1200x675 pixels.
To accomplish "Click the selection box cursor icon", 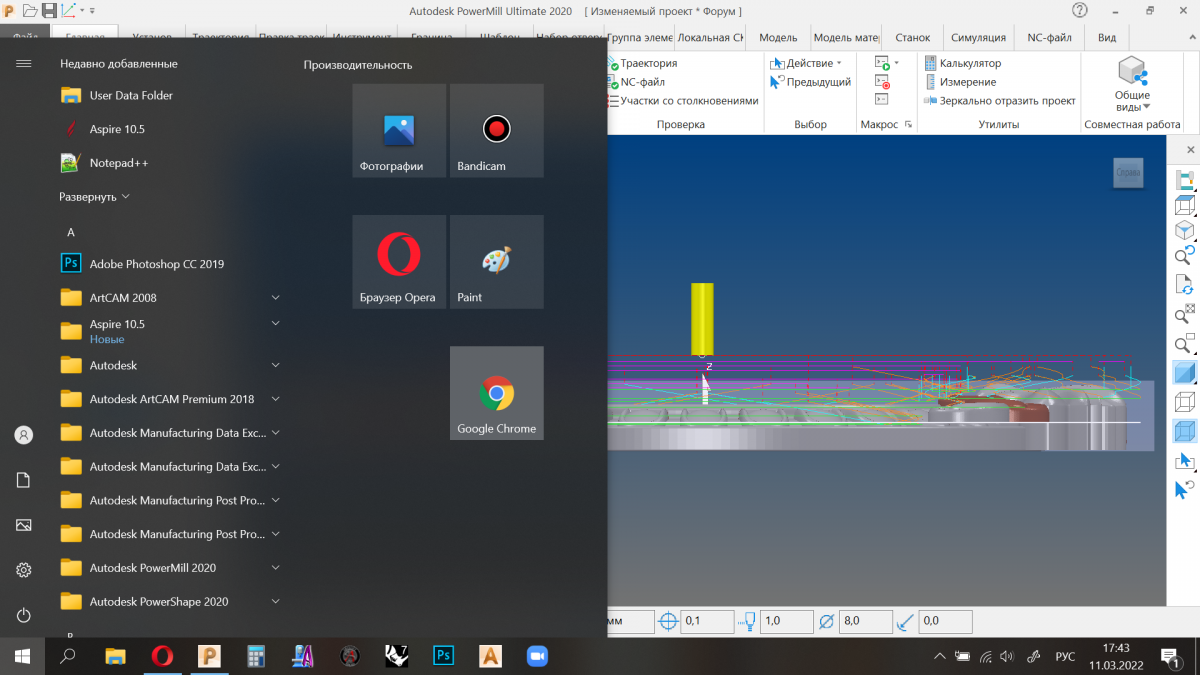I will pos(1185,461).
